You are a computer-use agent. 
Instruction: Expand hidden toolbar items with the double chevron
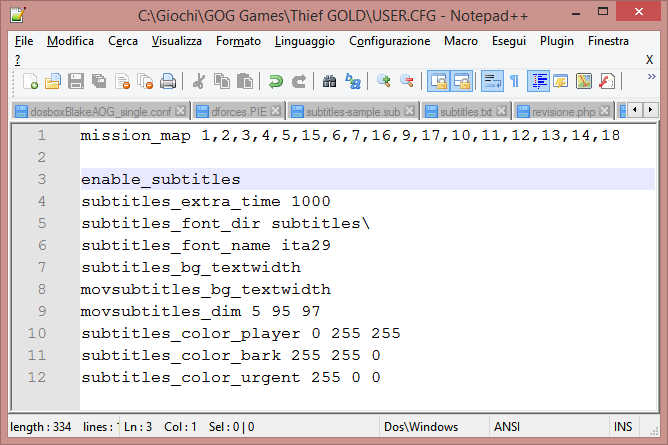pos(651,77)
